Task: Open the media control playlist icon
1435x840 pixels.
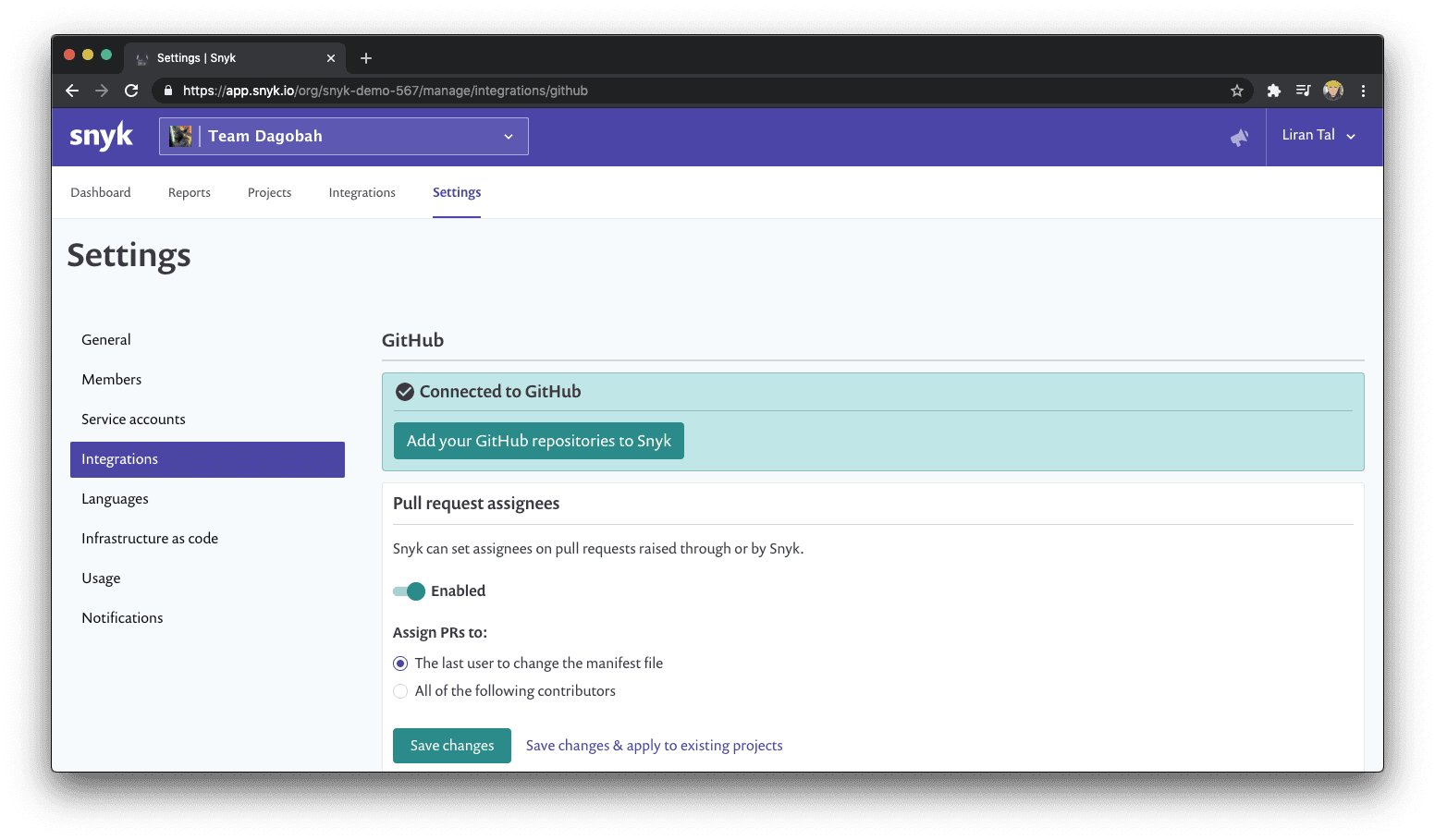Action: (1303, 91)
